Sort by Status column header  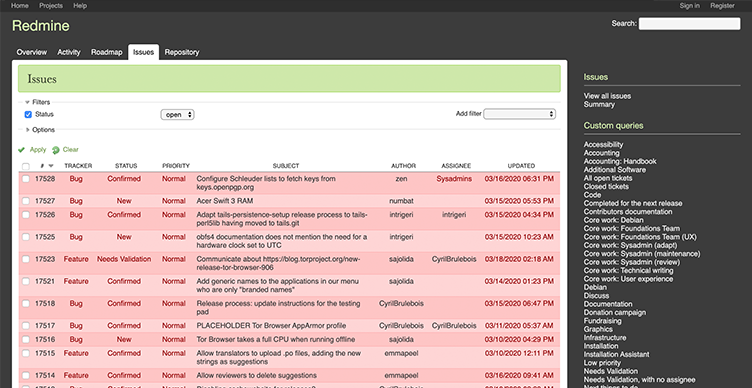126,166
